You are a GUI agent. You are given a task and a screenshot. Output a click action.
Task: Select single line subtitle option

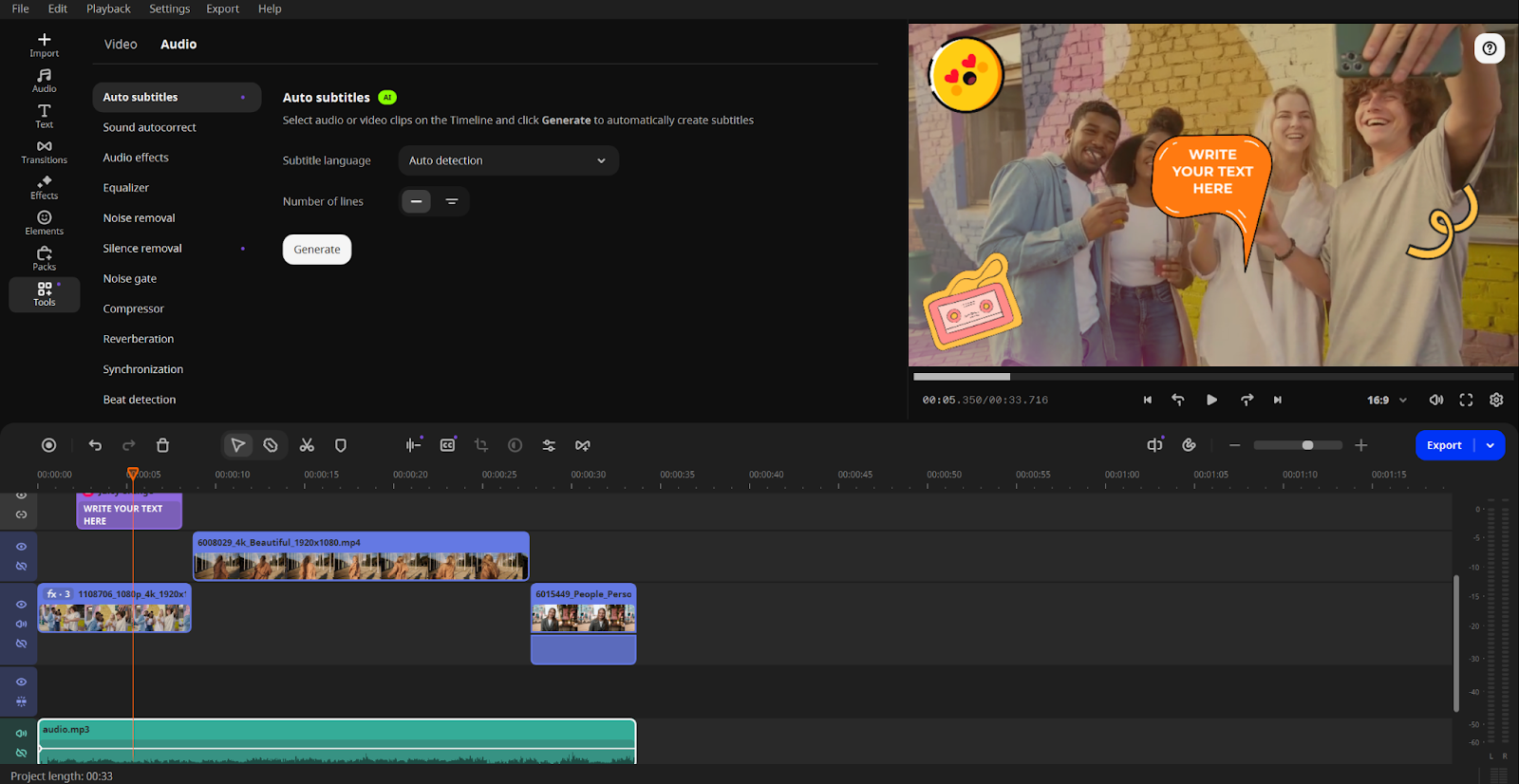tap(416, 201)
